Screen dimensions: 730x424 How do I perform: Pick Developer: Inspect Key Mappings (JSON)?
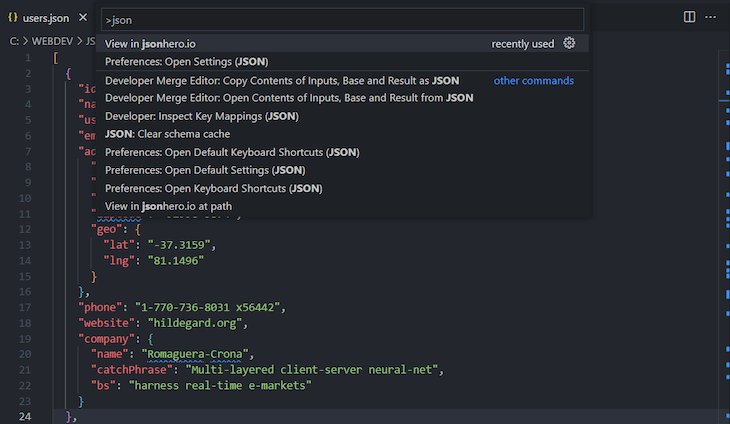(x=202, y=116)
